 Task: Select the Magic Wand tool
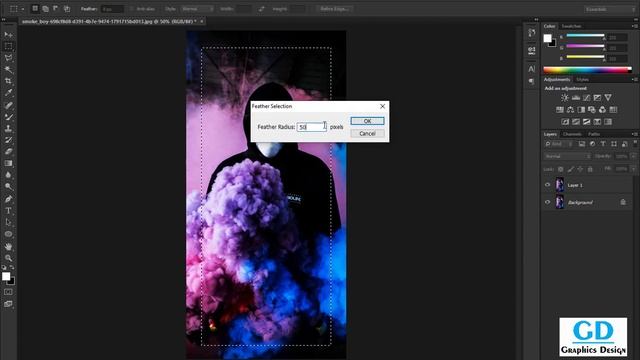(8, 69)
